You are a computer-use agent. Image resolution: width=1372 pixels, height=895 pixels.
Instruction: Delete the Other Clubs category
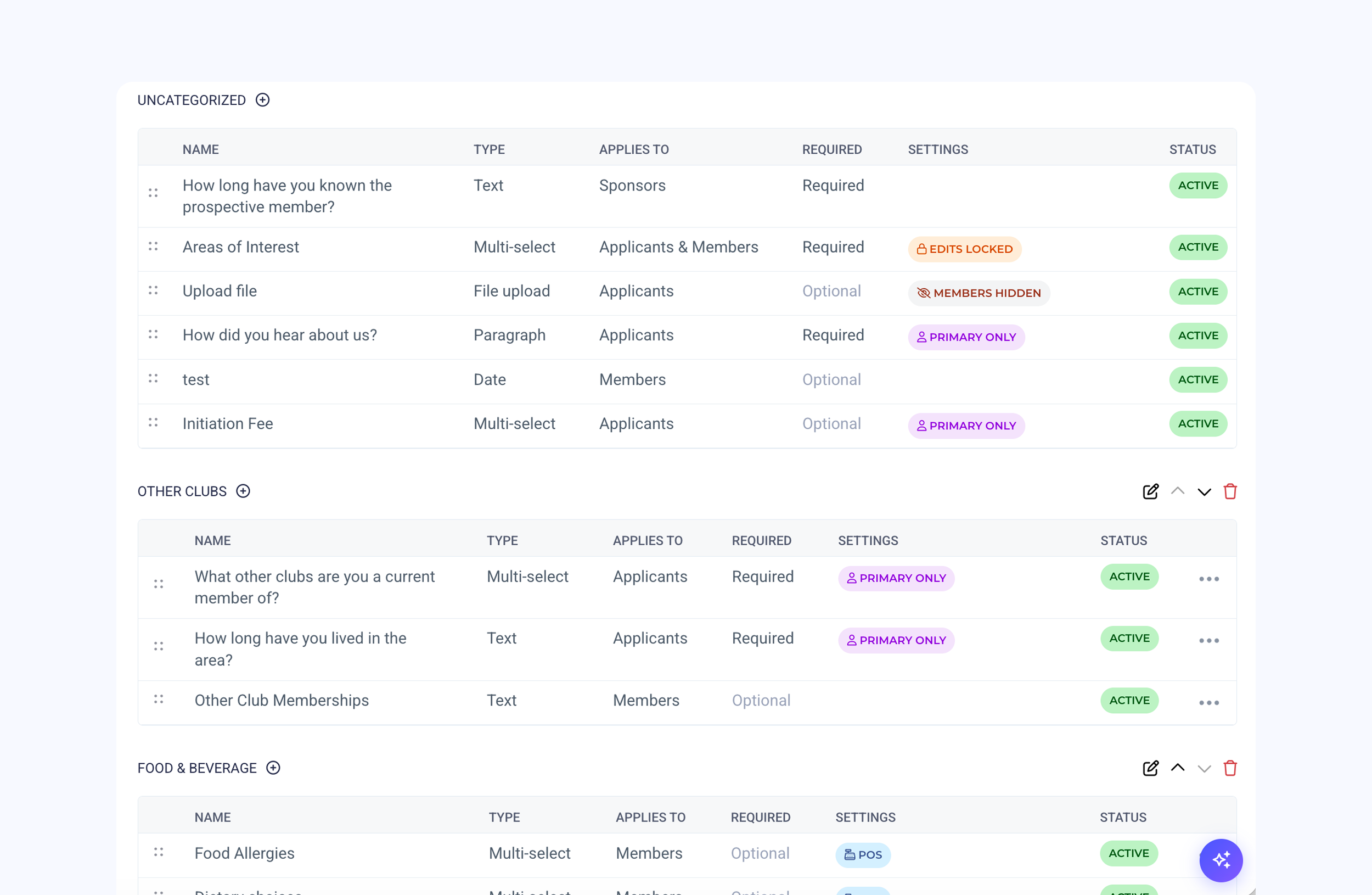pos(1230,491)
